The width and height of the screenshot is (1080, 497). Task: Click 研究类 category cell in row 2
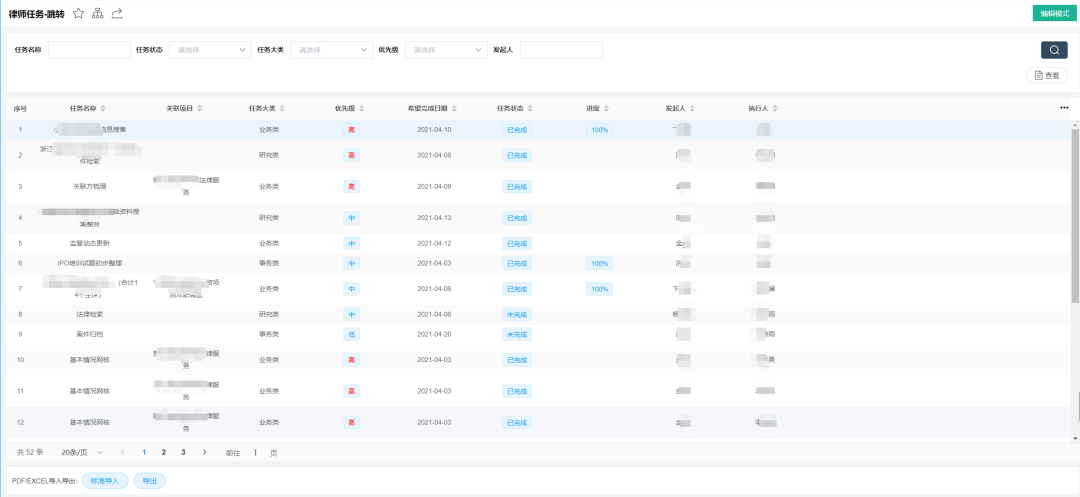[x=269, y=155]
